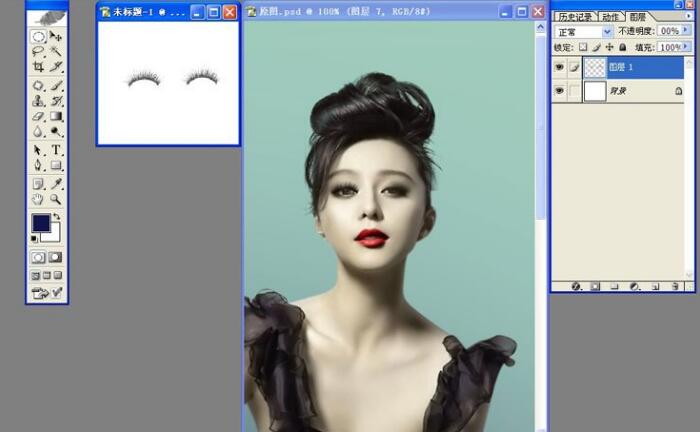This screenshot has height=432, width=700.
Task: Switch to the 动作 tab
Action: (609, 17)
